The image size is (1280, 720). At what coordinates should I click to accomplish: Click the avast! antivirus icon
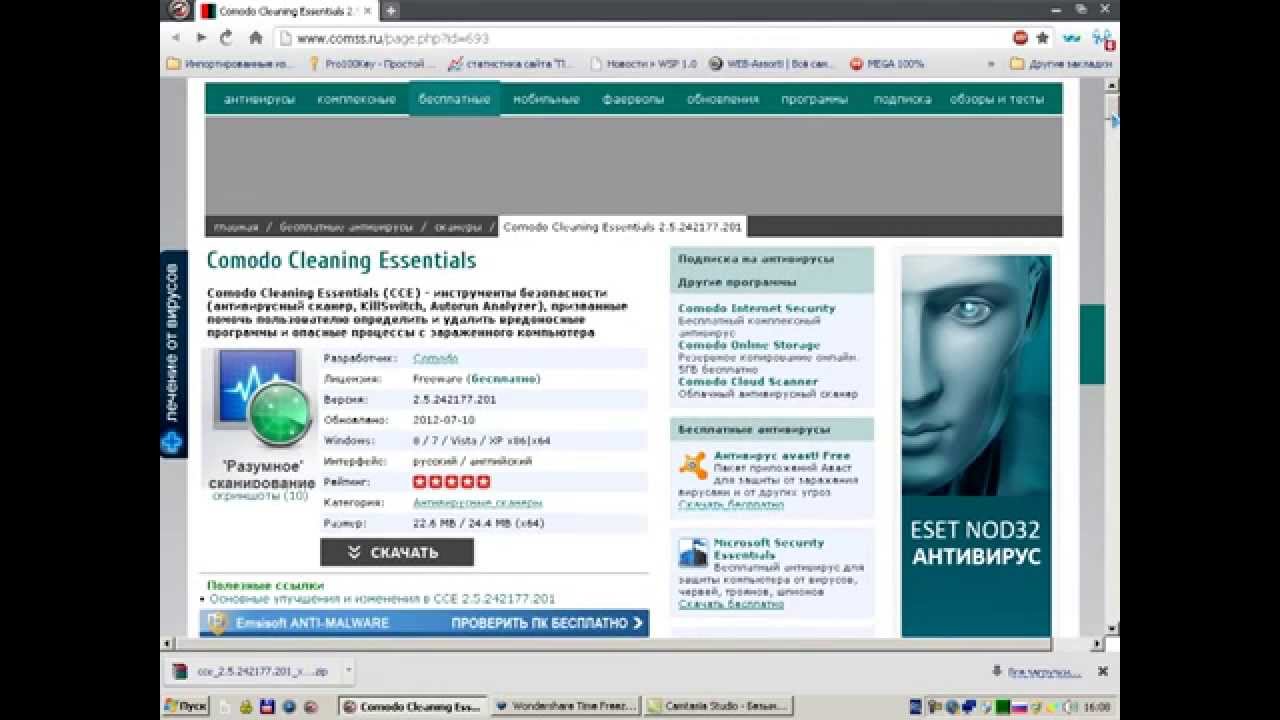pyautogui.click(x=693, y=466)
